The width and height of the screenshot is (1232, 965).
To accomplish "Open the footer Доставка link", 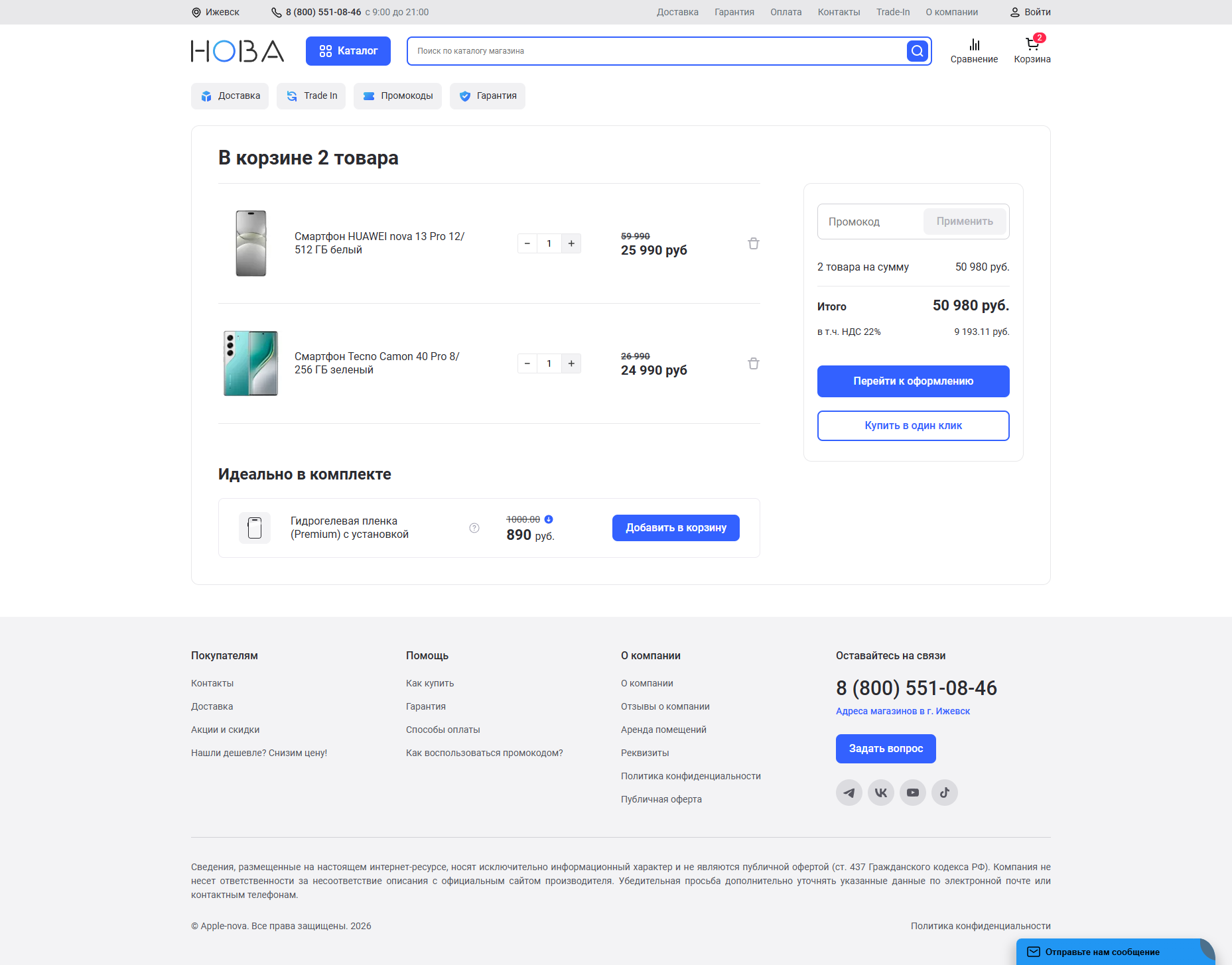I will (212, 706).
